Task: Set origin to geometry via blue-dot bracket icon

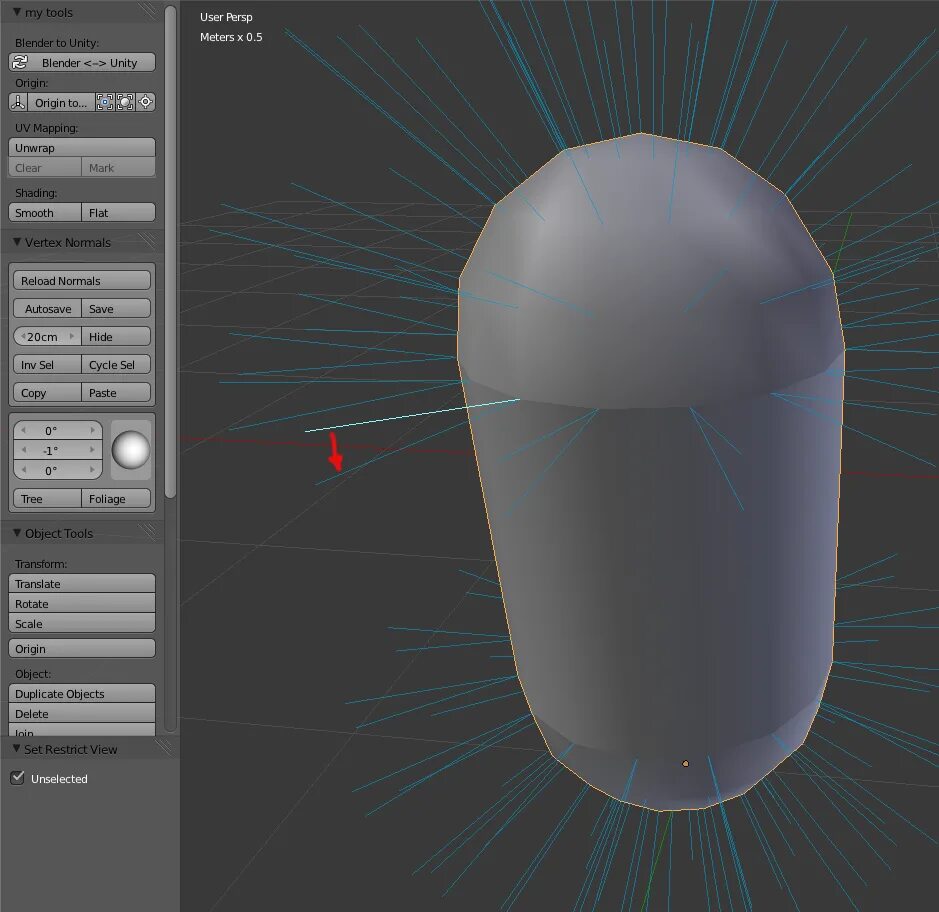Action: click(x=105, y=102)
